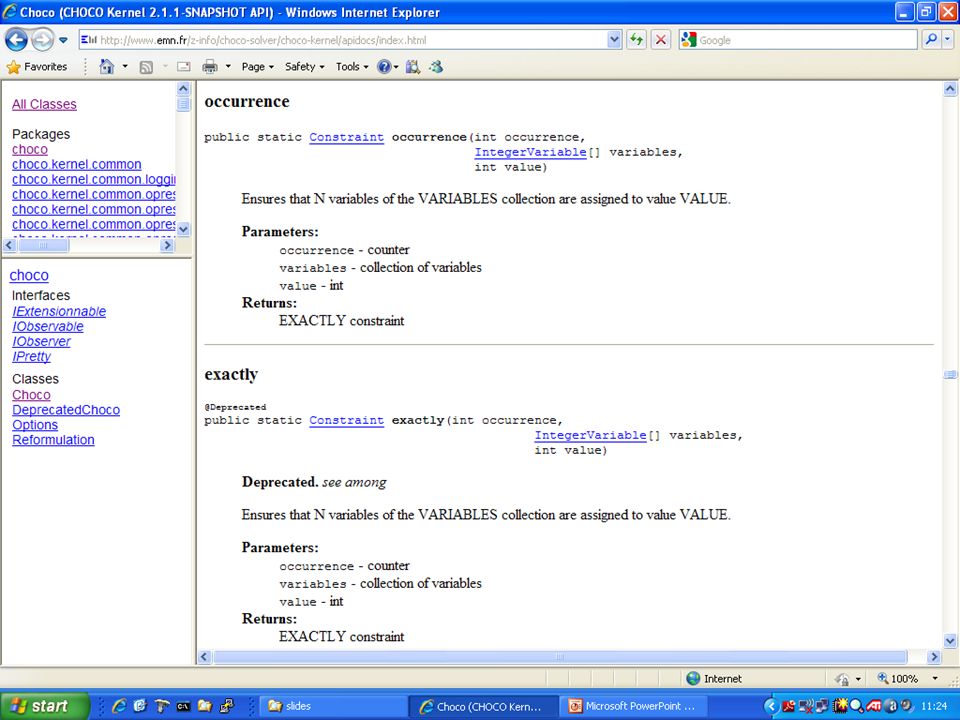This screenshot has width=960, height=720.
Task: Open the Choco class link under Classes
Action: pos(31,395)
